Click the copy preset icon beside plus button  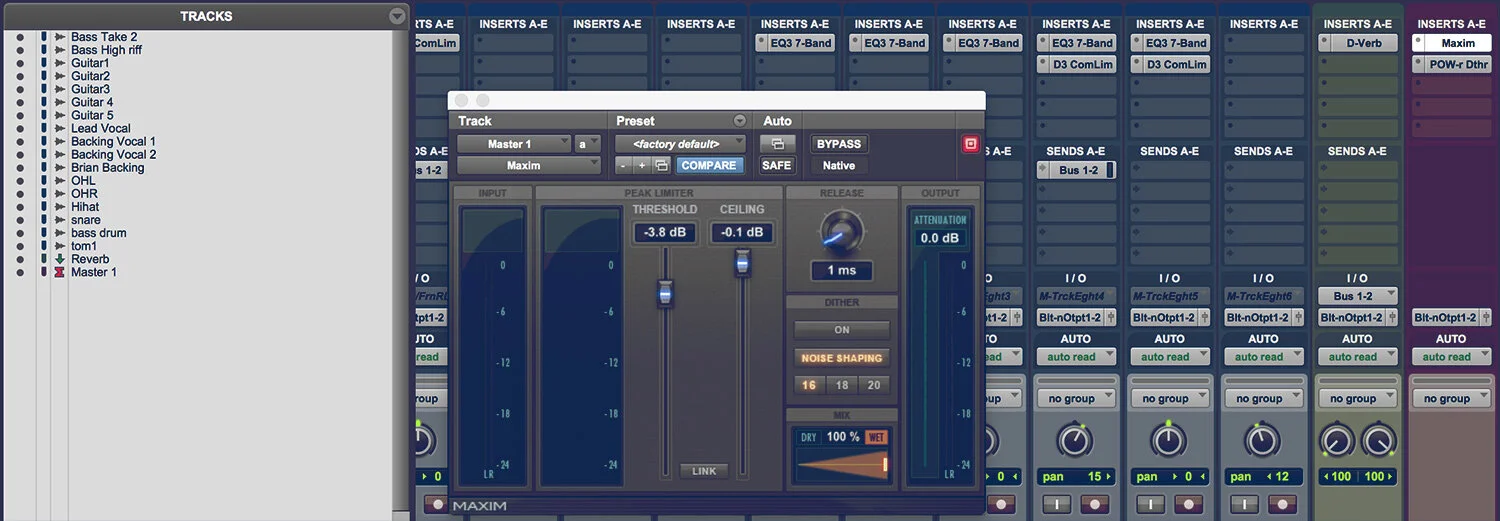(x=661, y=165)
